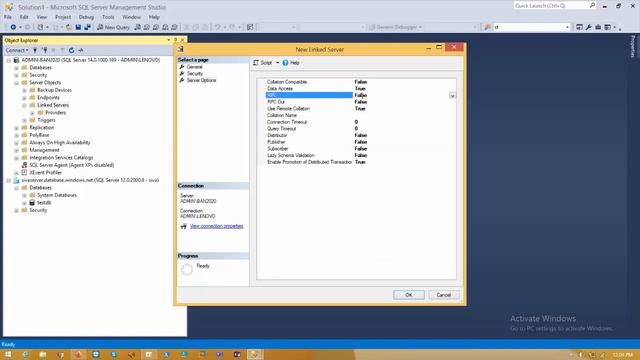Expand the Providers node
This screenshot has height=360, width=640.
coord(32,113)
